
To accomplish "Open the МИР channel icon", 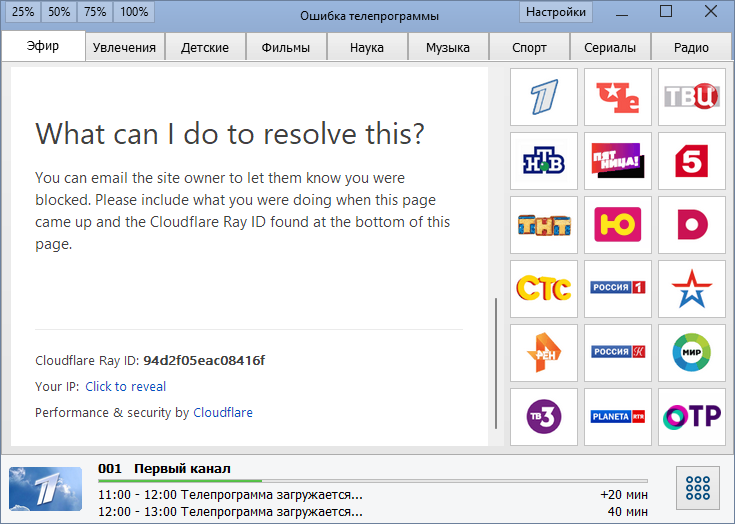I will point(692,352).
